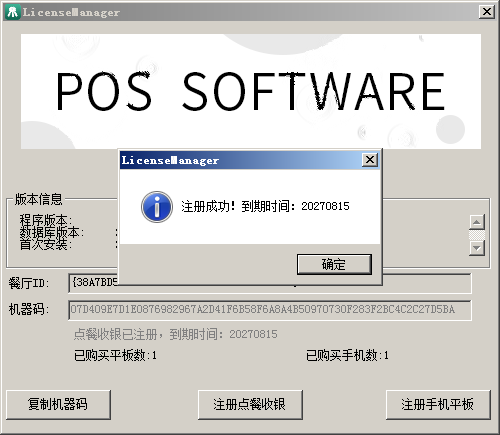Click the blue information icon in the dialog
This screenshot has width=500, height=435.
click(x=157, y=207)
